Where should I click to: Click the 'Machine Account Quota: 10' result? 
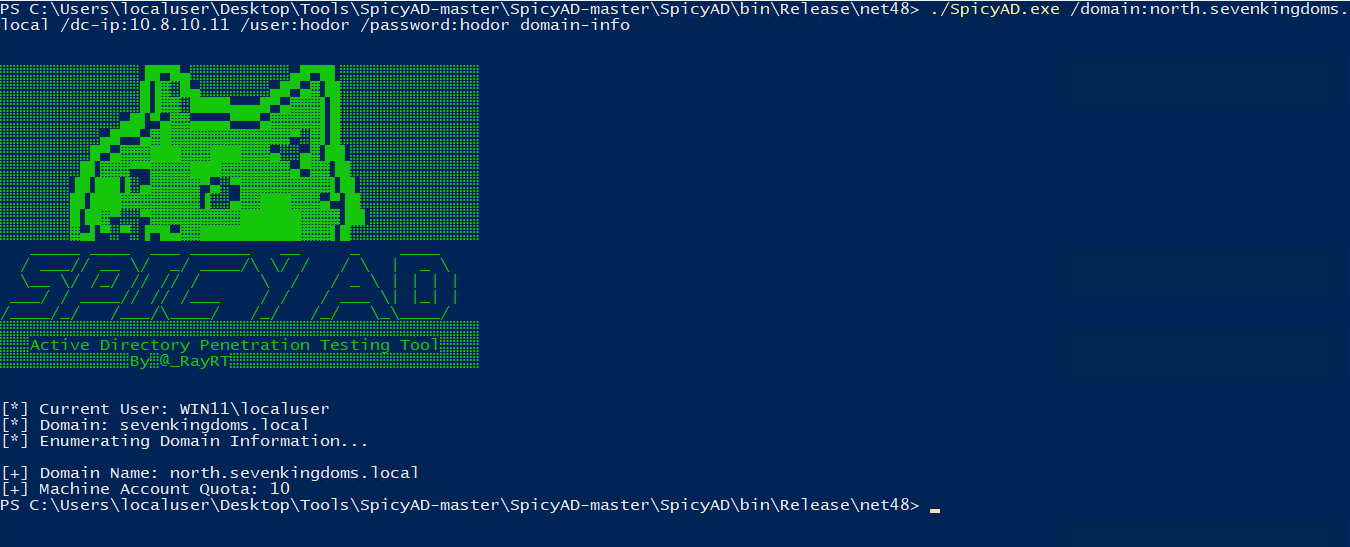(x=165, y=489)
